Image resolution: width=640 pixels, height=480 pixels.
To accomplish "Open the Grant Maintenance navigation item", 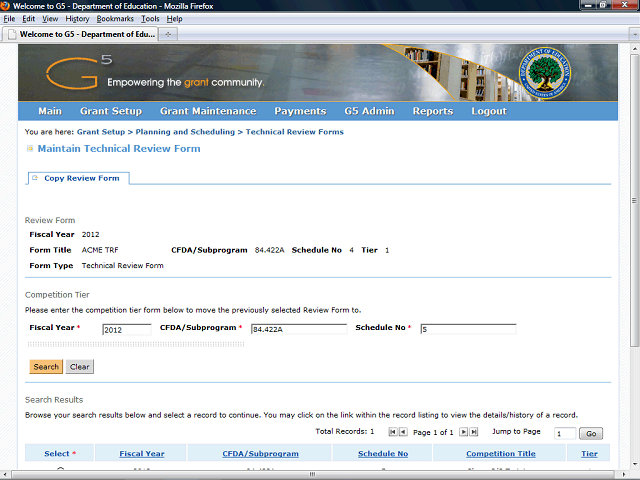I will [208, 111].
